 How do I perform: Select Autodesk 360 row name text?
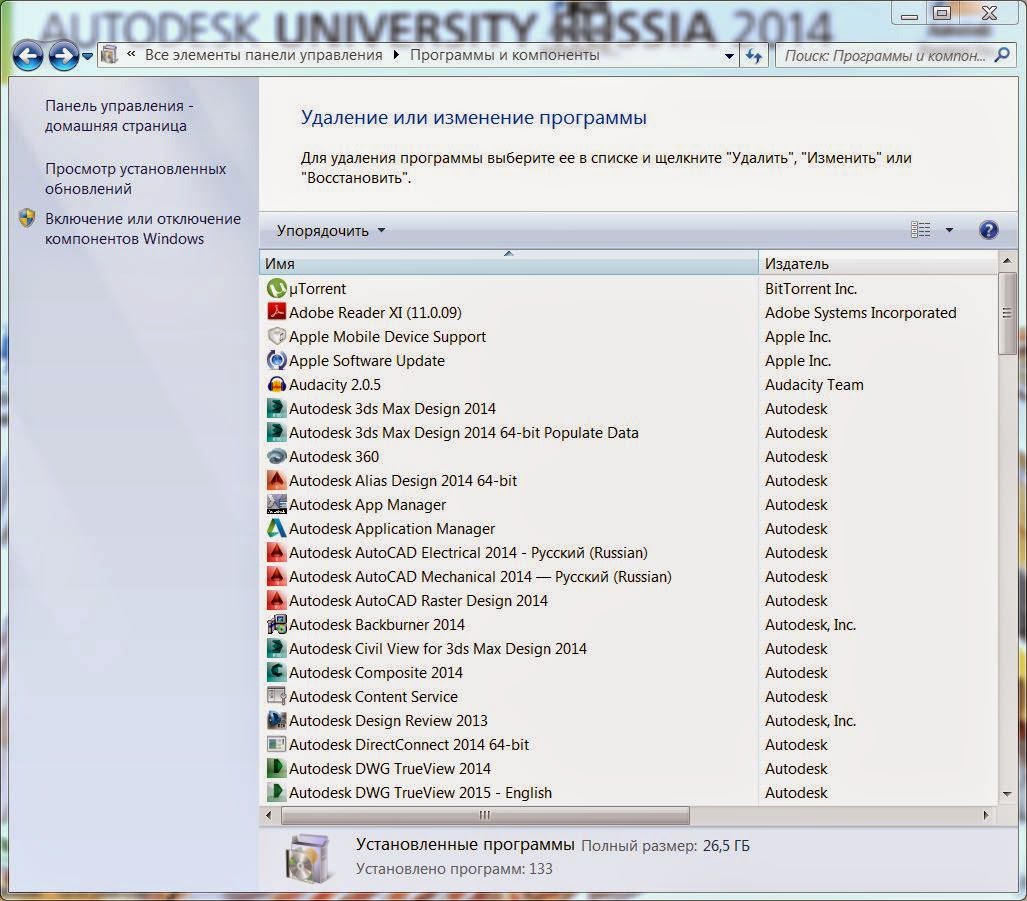click(x=334, y=456)
